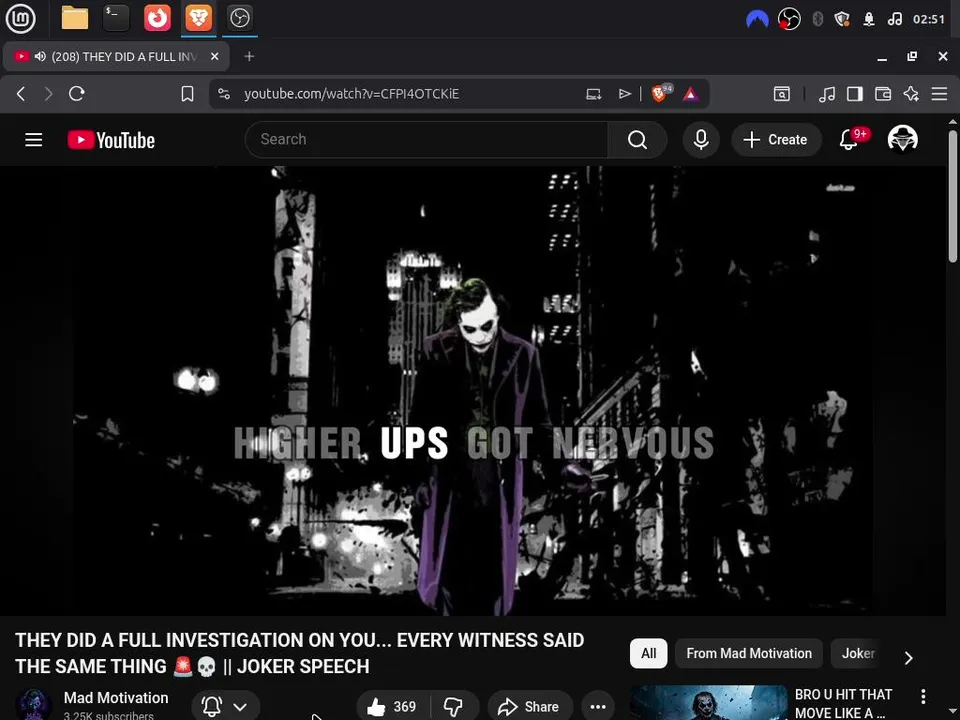Open the red browser icon in the taskbar
This screenshot has width=960, height=720.
tap(157, 18)
